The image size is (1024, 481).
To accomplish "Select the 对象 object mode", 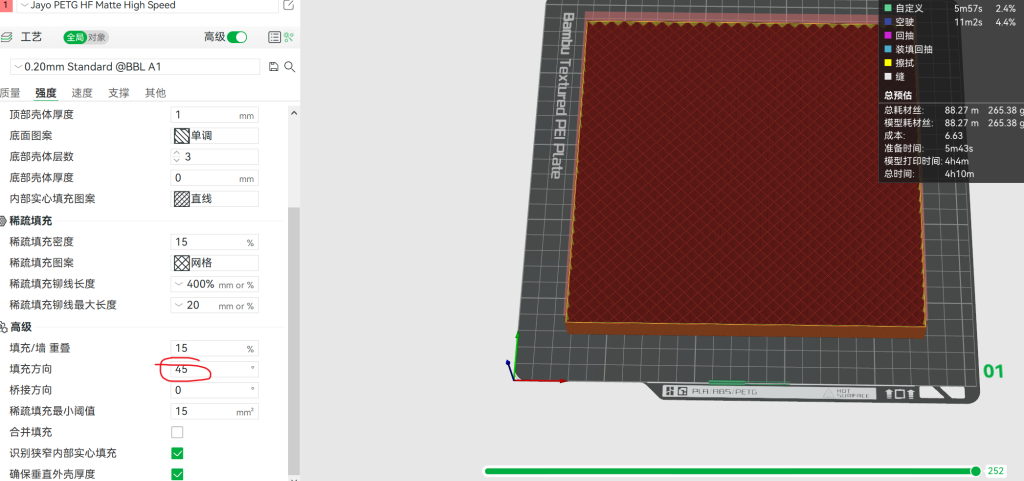I will (98, 37).
